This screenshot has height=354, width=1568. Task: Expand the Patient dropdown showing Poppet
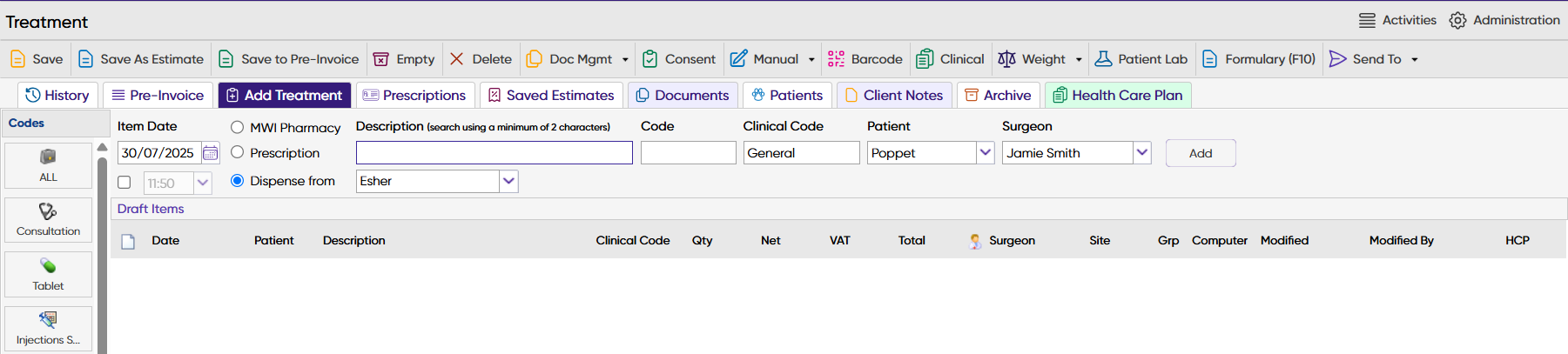point(986,153)
